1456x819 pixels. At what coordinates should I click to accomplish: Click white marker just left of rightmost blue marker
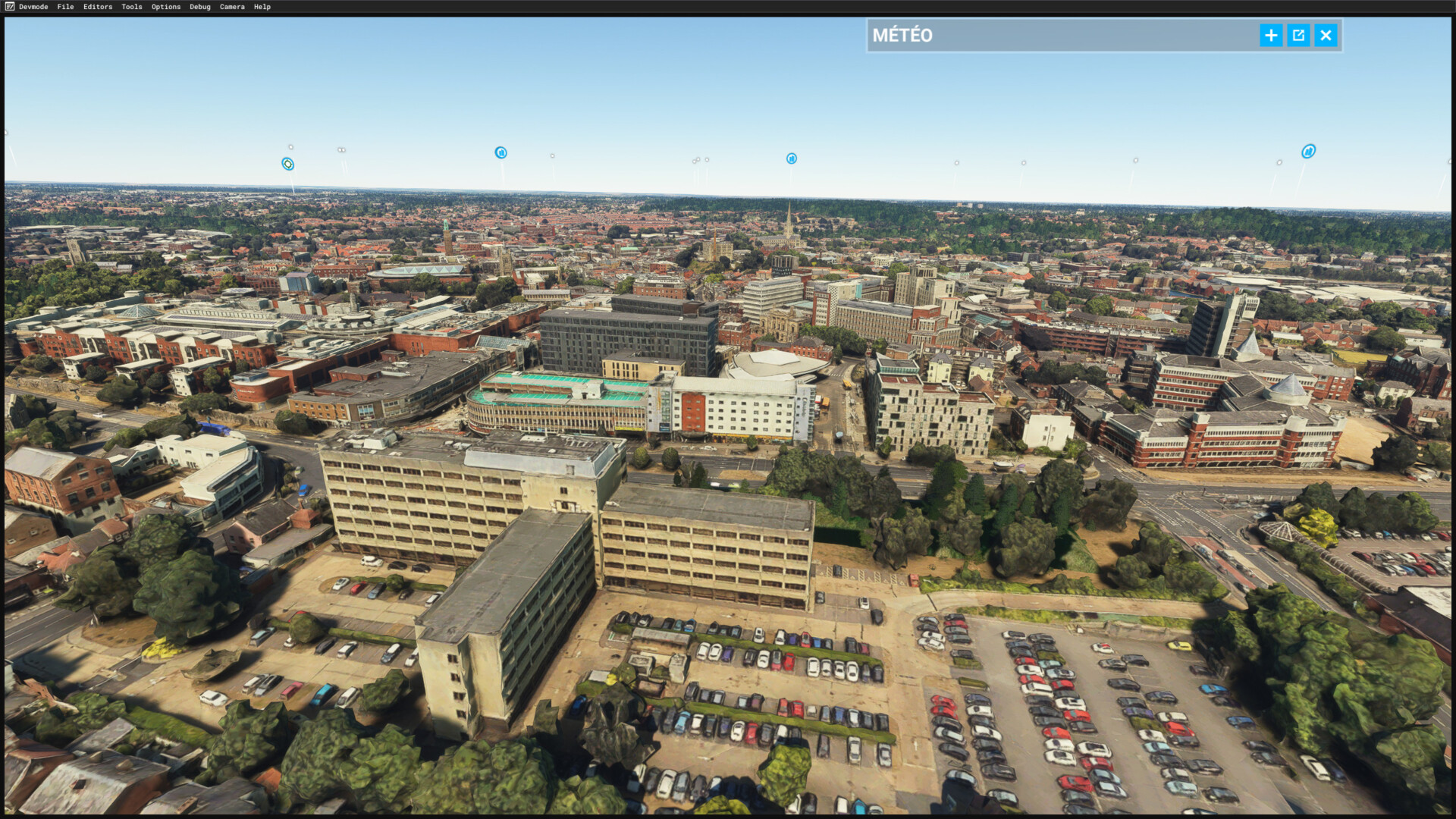(1279, 162)
